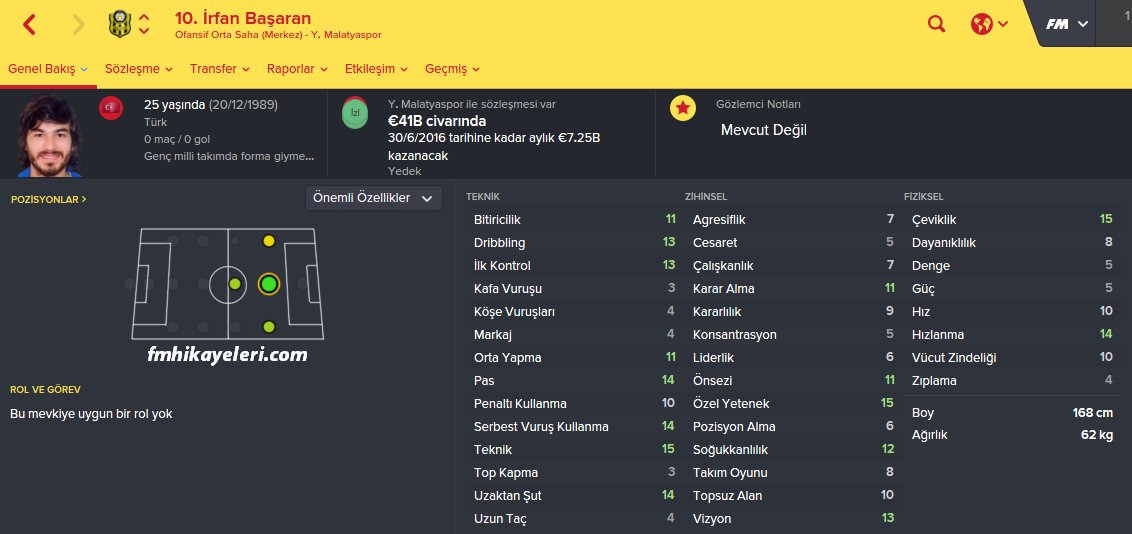Open the world globe menu
The image size is (1132, 534).
(989, 24)
